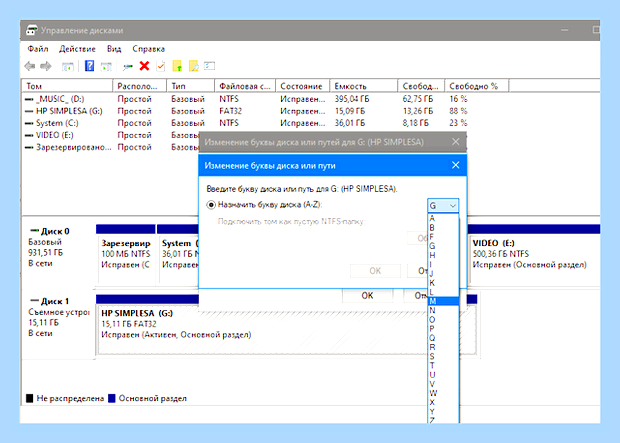
Task: Click the disk icon next to Диск 0
Action: click(x=34, y=231)
